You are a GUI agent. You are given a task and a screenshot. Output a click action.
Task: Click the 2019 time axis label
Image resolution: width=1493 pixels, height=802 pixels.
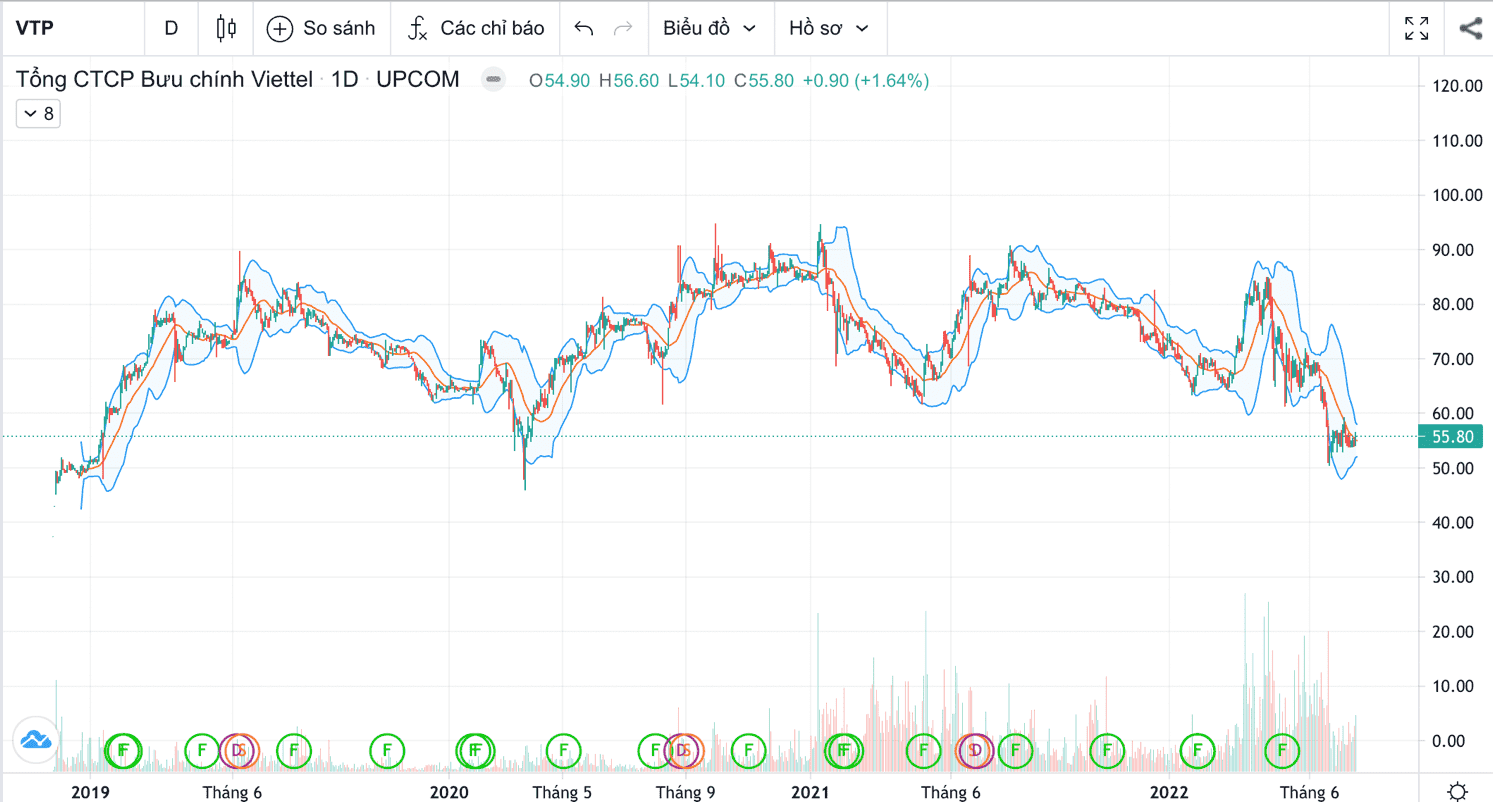point(91,792)
